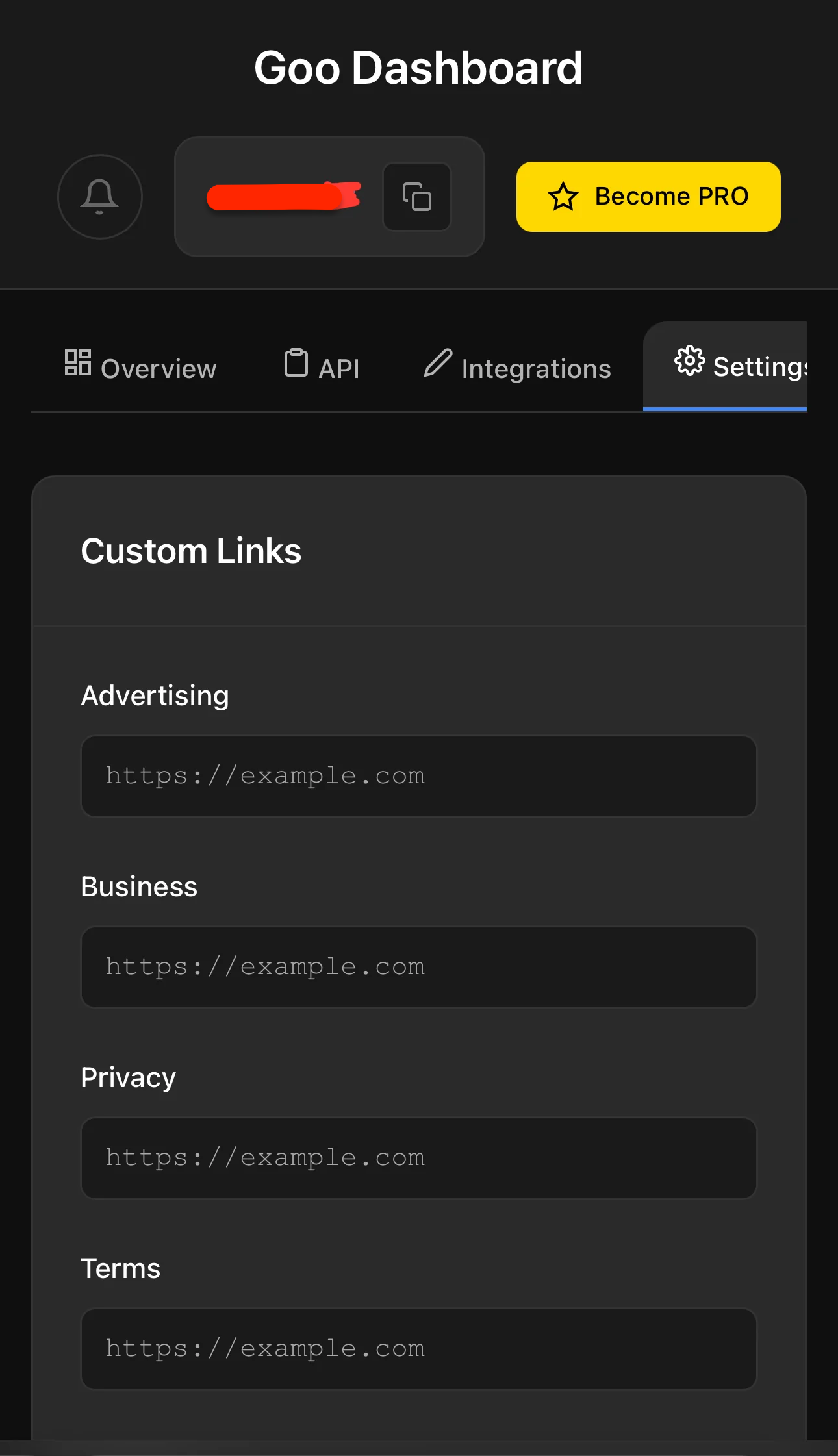The image size is (838, 1456).
Task: Focus the Advertising link input field
Action: [x=418, y=776]
